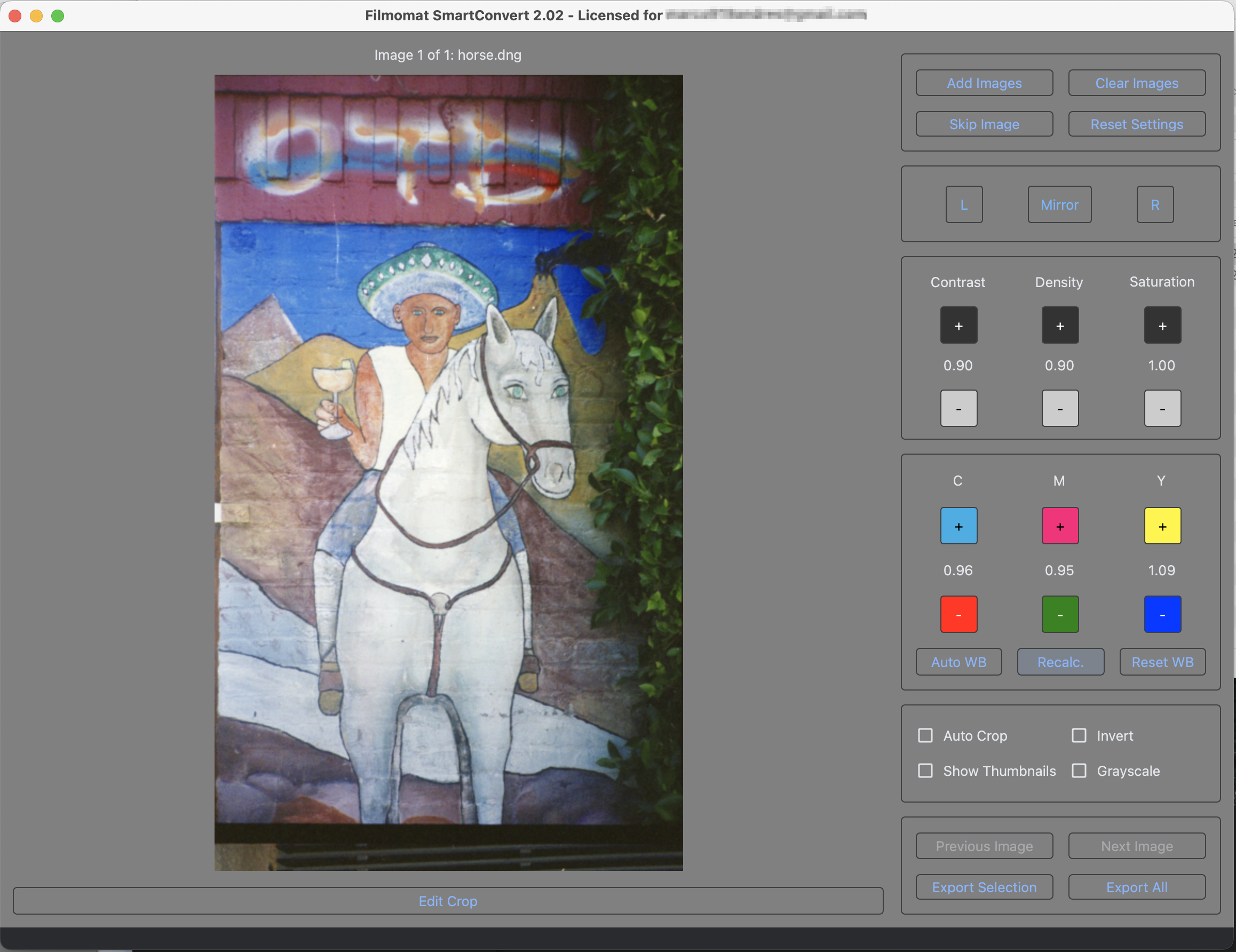Click the magenta value 0.95
This screenshot has height=952, width=1236.
(1059, 570)
